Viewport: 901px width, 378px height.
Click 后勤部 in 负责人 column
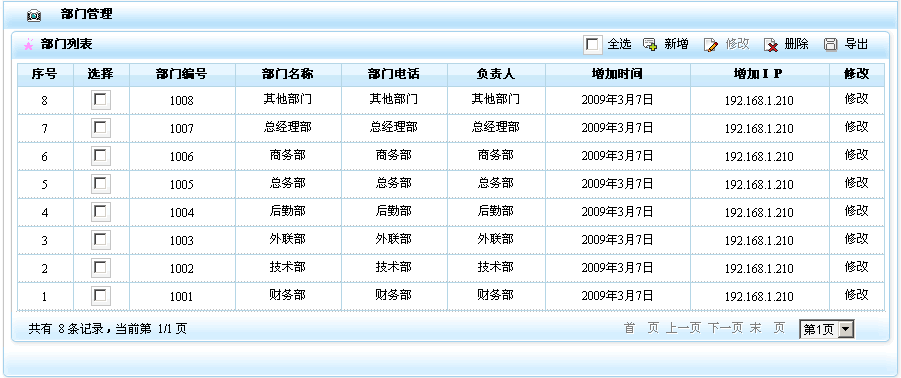click(495, 211)
